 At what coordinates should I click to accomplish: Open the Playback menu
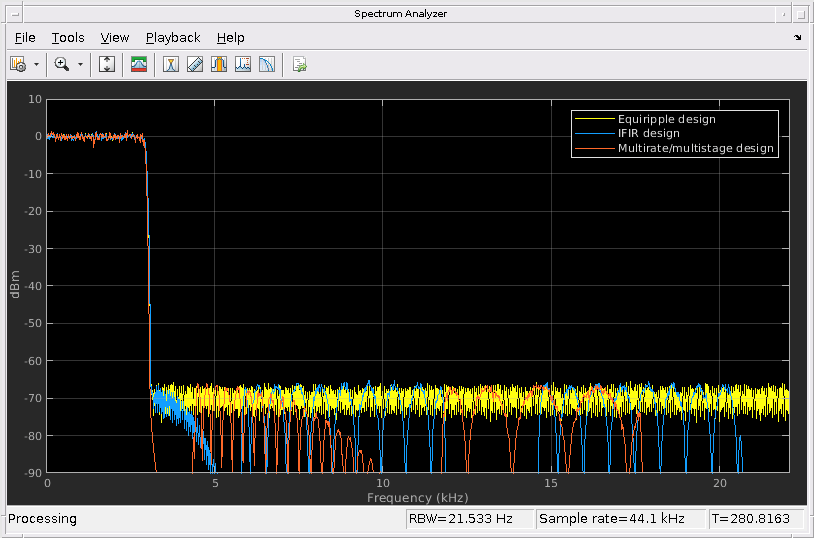point(173,37)
